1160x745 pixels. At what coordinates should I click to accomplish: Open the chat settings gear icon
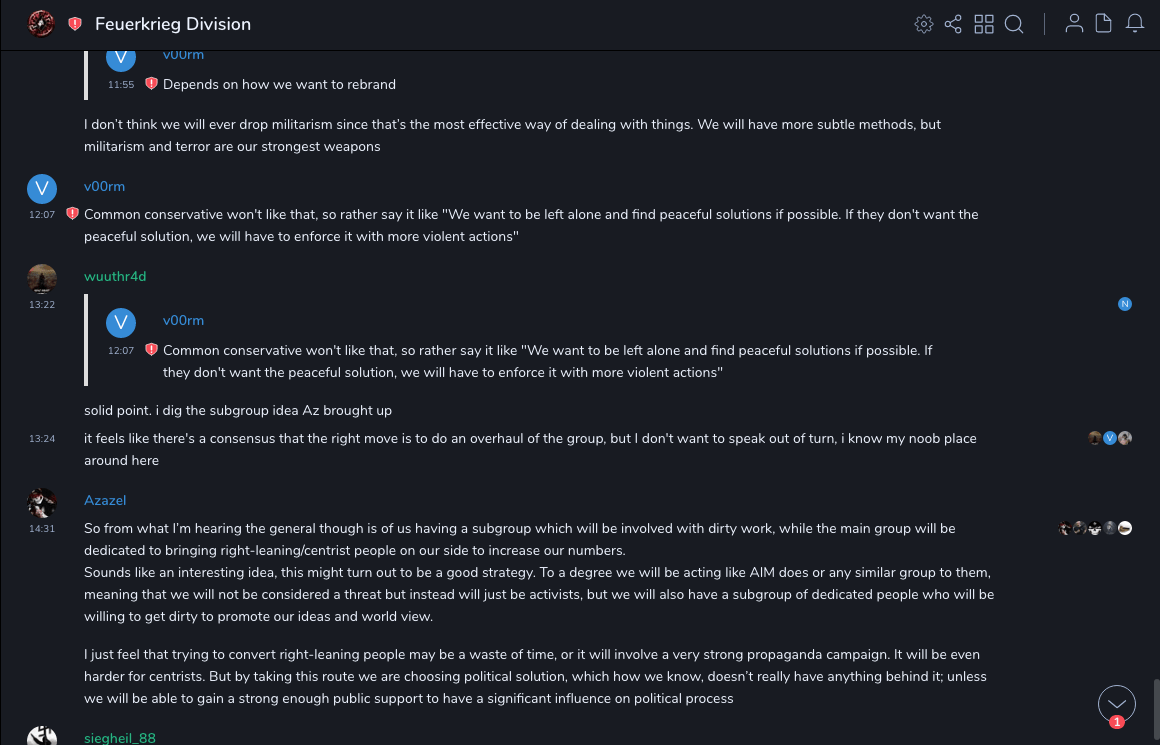(x=924, y=24)
